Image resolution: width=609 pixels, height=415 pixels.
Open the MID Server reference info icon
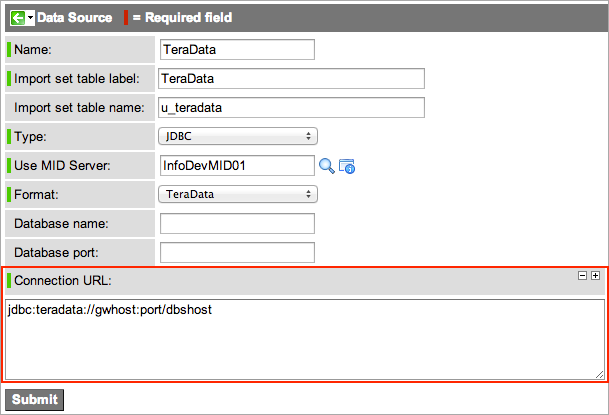(x=347, y=166)
